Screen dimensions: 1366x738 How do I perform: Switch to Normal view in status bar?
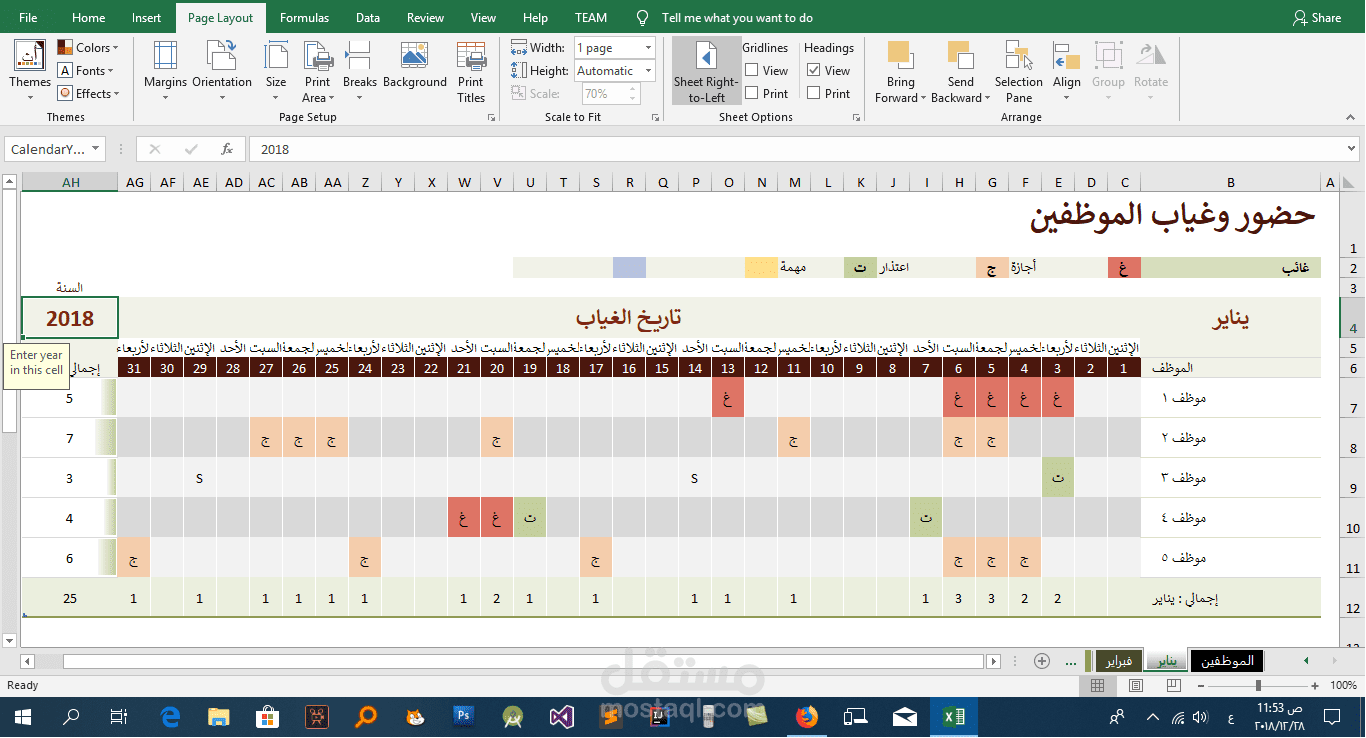pyautogui.click(x=1097, y=685)
